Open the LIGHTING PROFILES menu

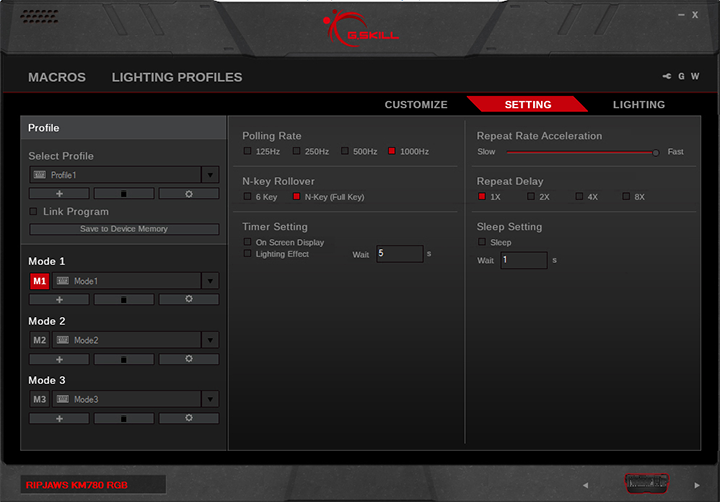pos(177,77)
